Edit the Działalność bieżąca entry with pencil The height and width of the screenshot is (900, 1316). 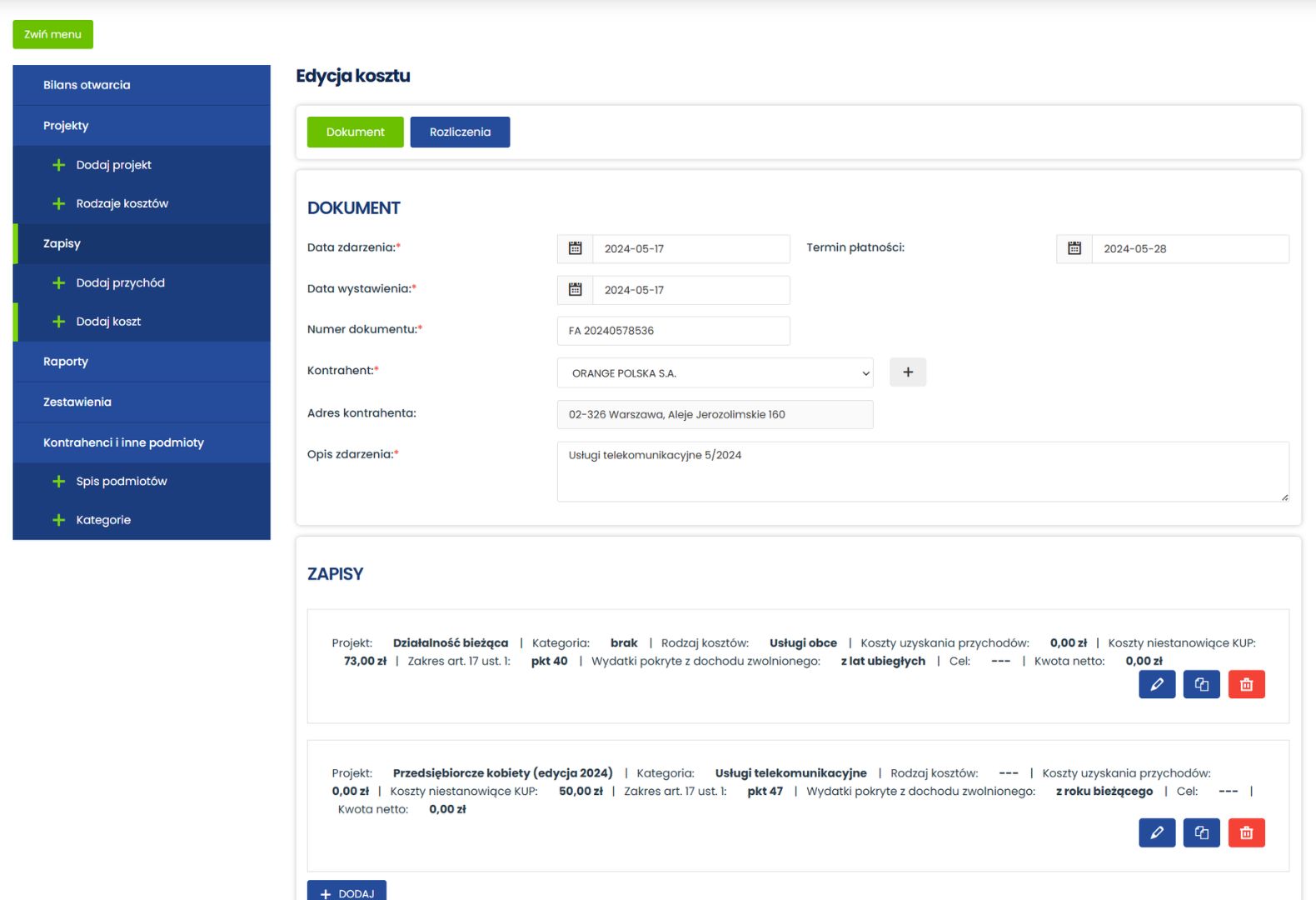(1156, 684)
